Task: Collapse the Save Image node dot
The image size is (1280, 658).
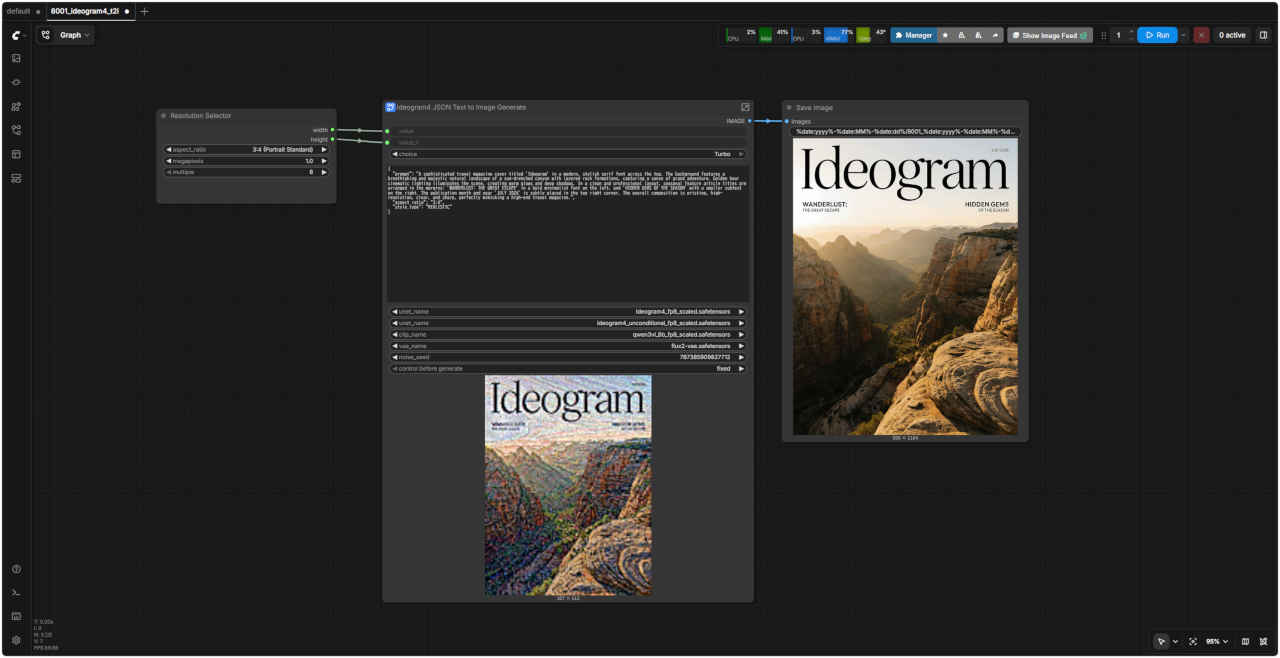Action: [x=789, y=107]
